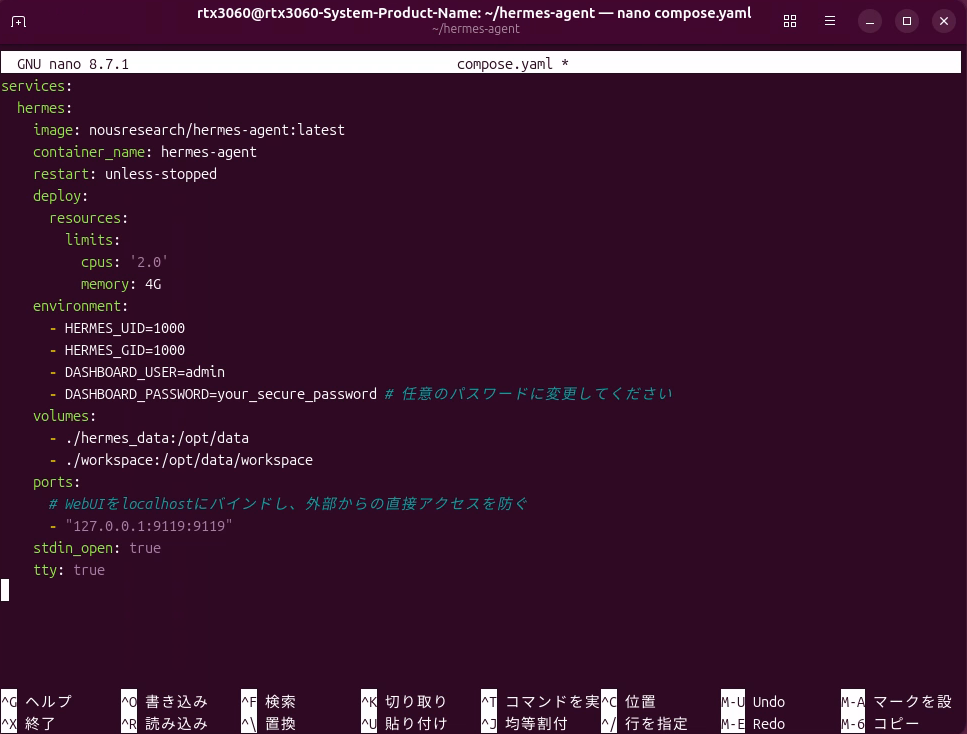Click the 'environment:' key
The image size is (967, 734).
click(80, 306)
